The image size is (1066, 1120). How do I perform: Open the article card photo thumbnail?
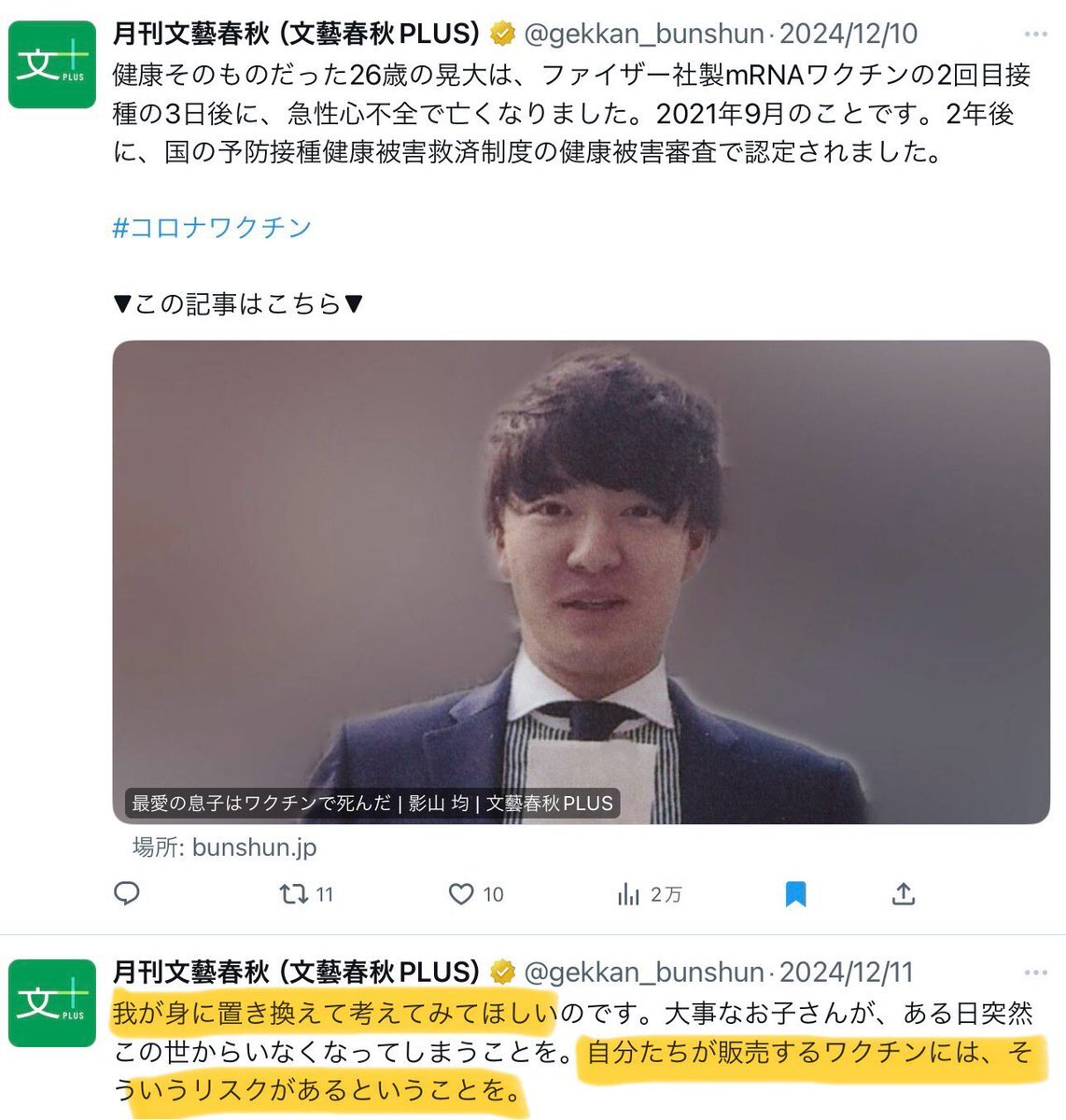(x=581, y=581)
